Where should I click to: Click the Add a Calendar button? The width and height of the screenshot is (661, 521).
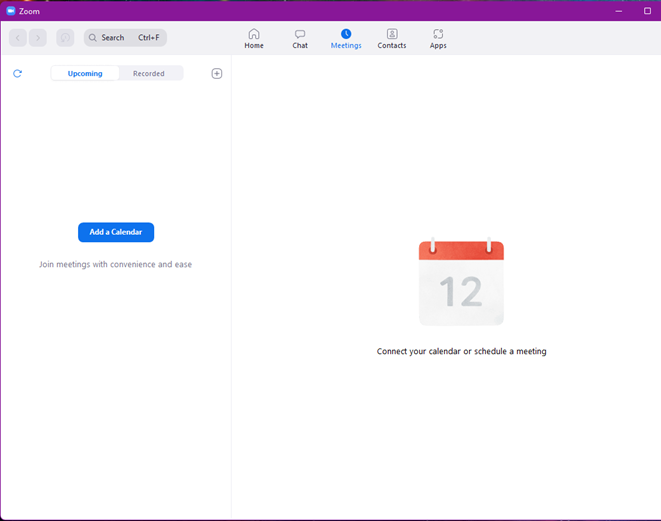coord(116,232)
